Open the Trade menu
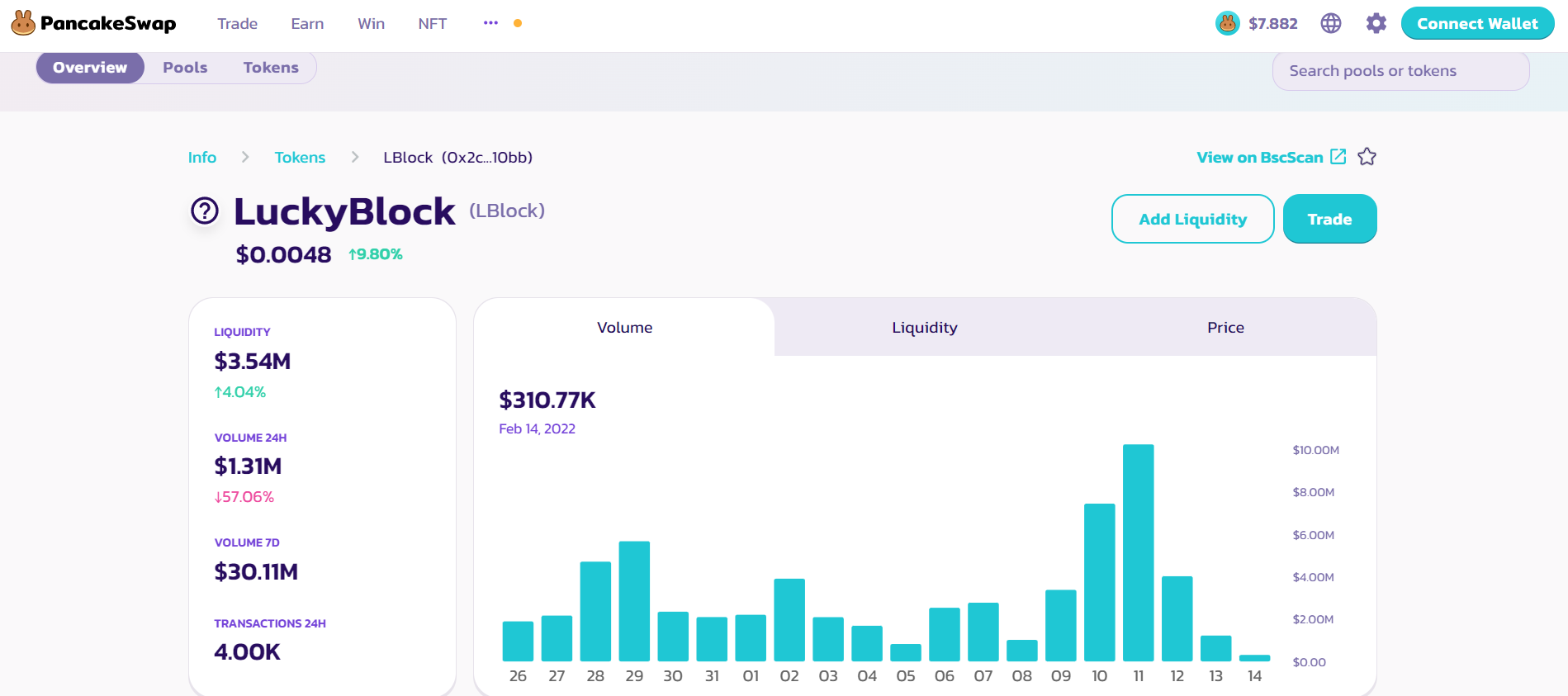The width and height of the screenshot is (1568, 696). [238, 24]
